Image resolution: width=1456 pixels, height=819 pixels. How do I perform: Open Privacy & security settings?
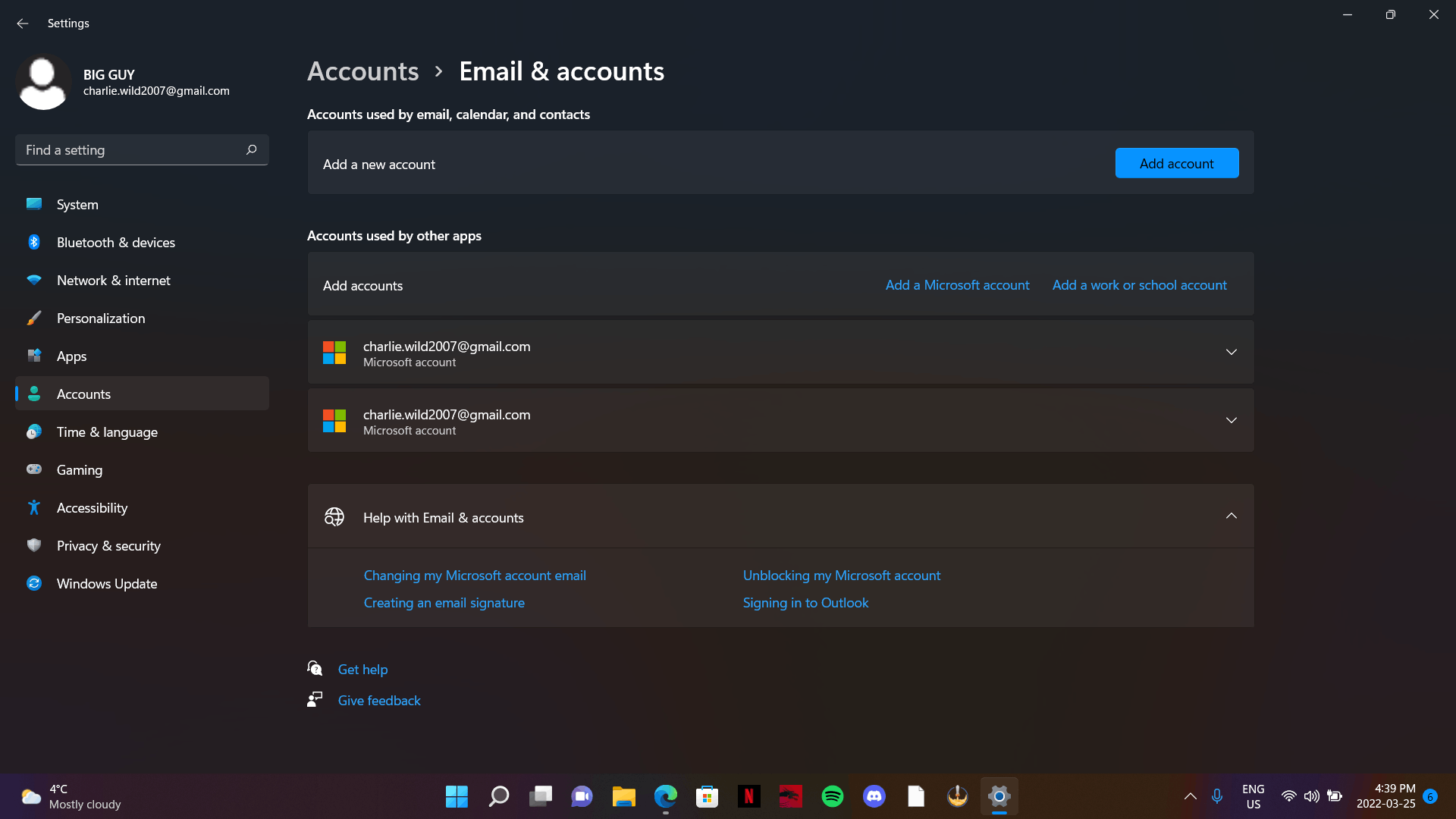point(142,545)
